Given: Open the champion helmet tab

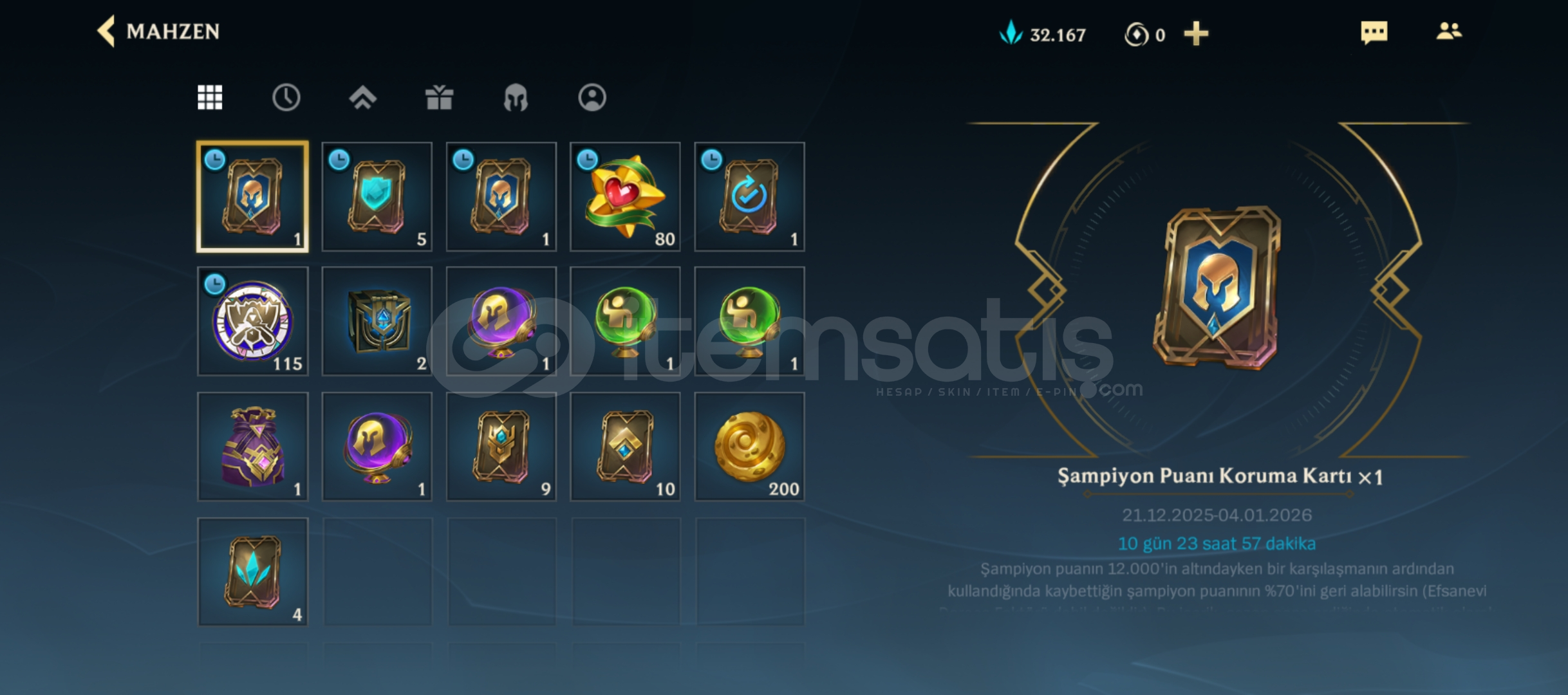Looking at the screenshot, I should [x=516, y=98].
